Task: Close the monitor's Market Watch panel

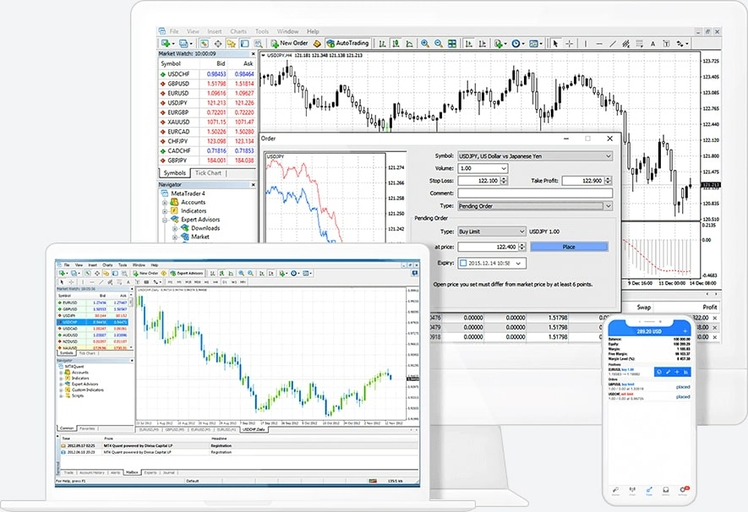Action: (x=253, y=54)
